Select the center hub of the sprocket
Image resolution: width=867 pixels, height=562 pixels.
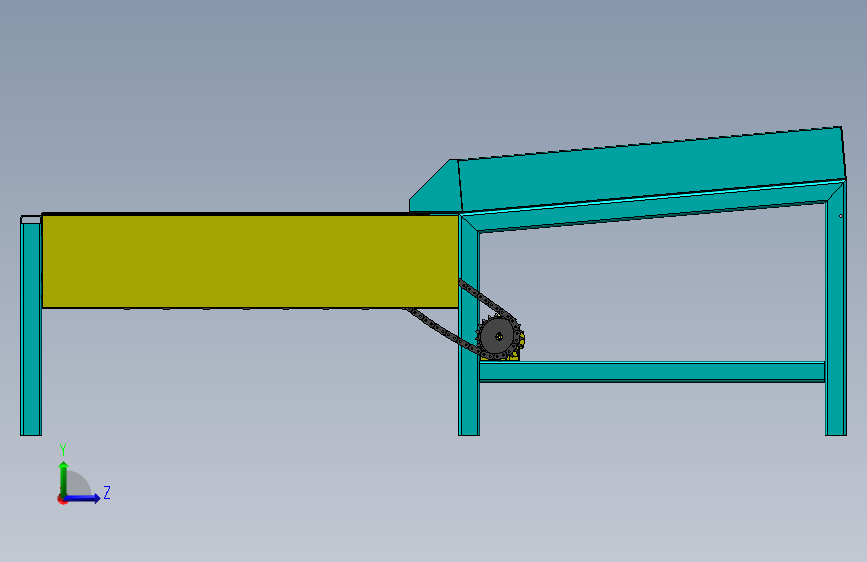[499, 336]
